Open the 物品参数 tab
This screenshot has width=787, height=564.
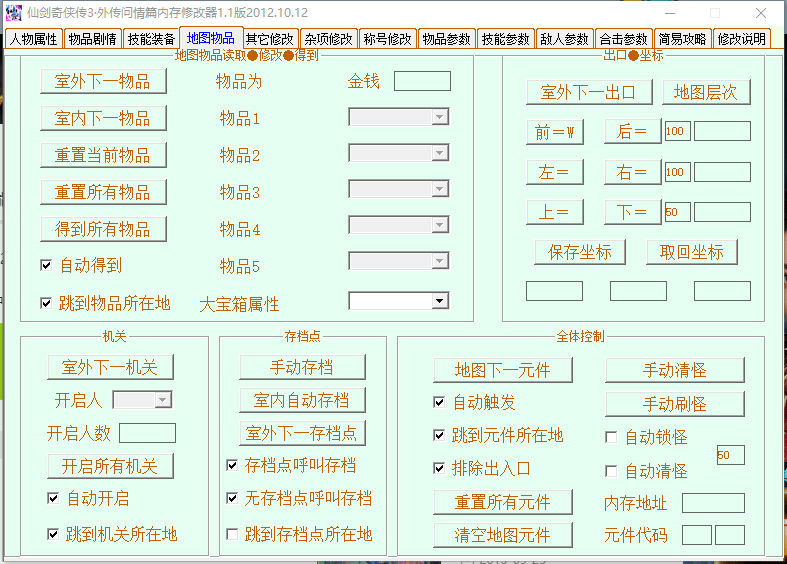[x=446, y=39]
